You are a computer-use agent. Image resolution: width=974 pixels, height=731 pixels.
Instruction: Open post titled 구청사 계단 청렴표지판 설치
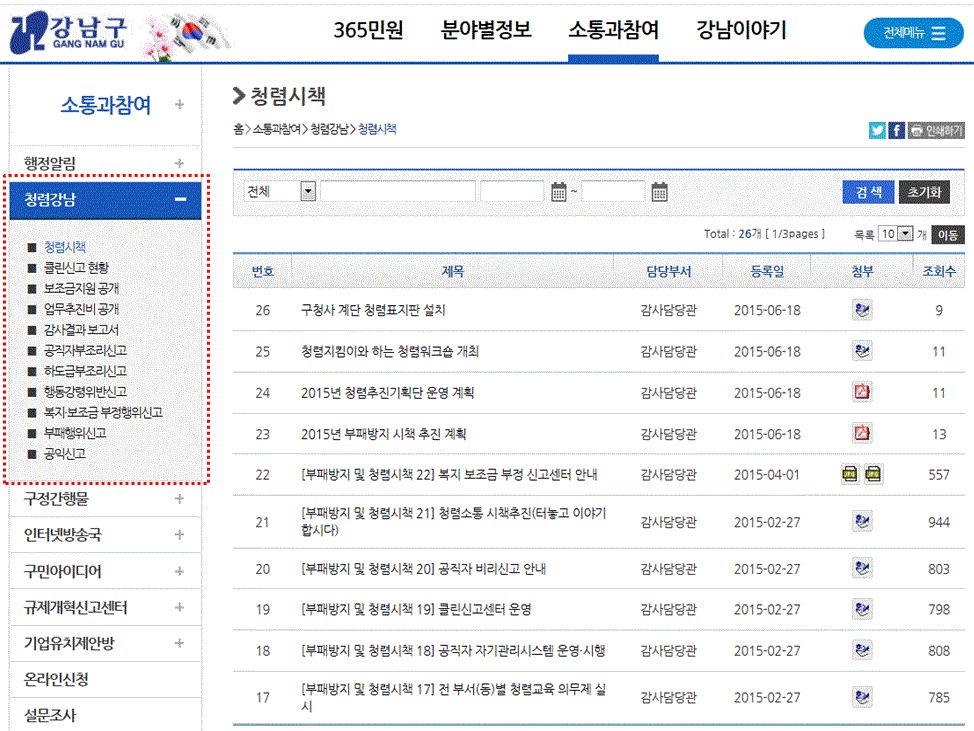373,311
